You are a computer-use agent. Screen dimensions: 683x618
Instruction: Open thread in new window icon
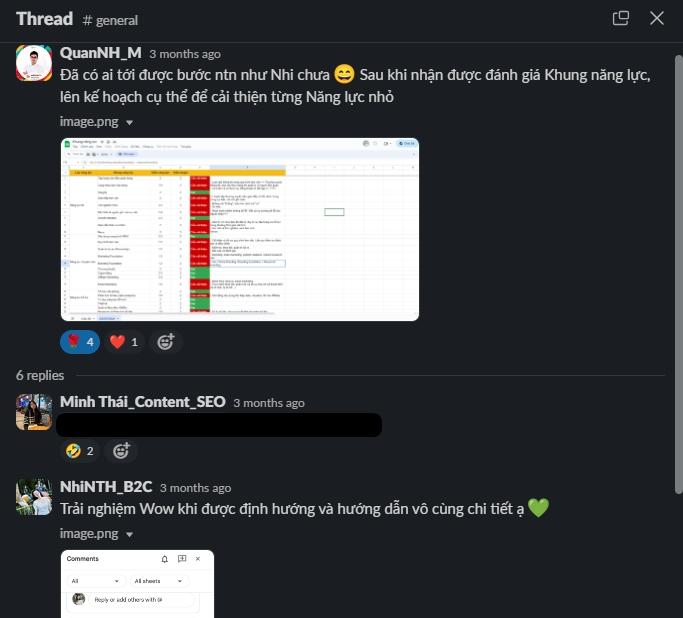[x=620, y=18]
